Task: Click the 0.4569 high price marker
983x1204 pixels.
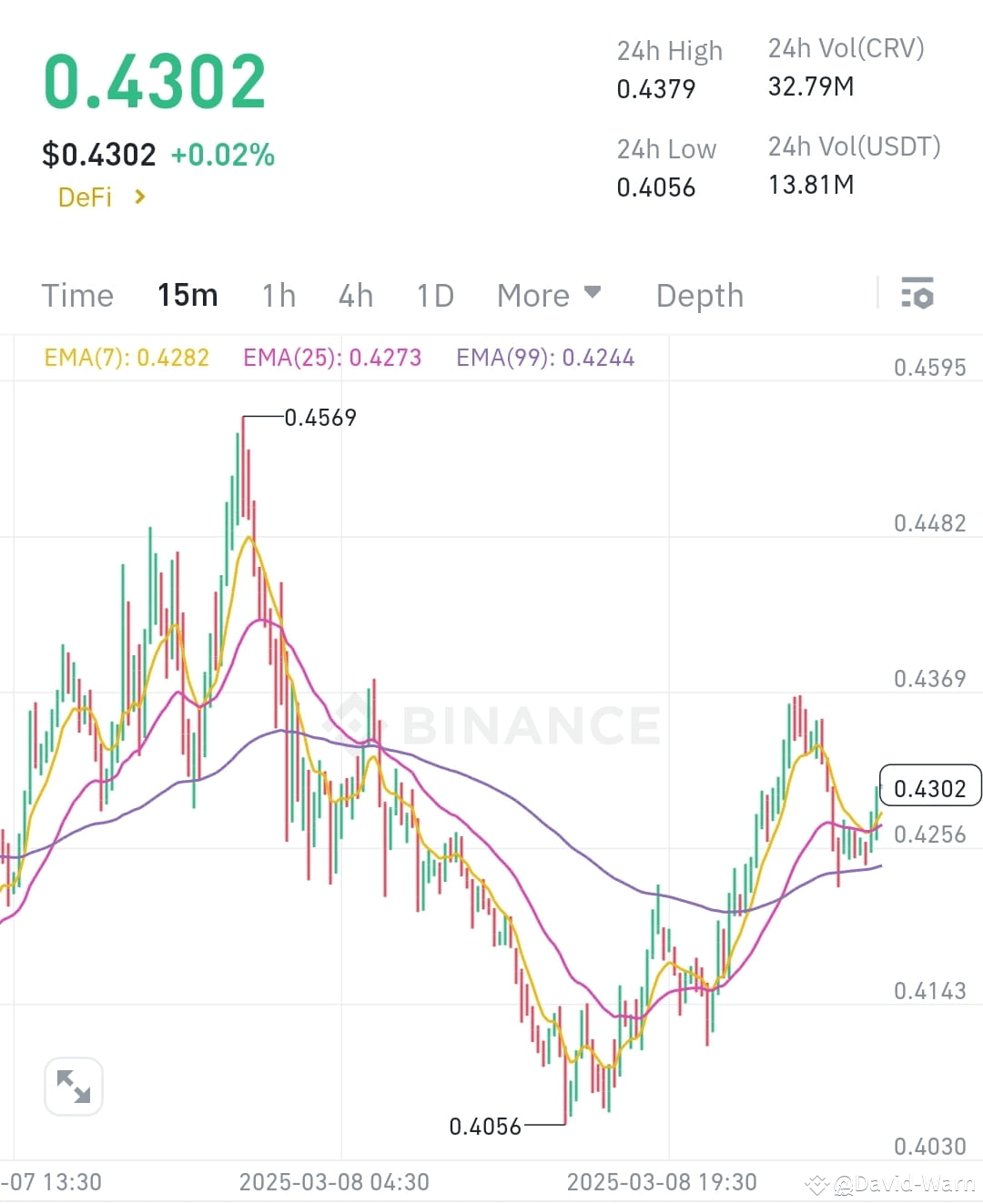Action: tap(319, 417)
